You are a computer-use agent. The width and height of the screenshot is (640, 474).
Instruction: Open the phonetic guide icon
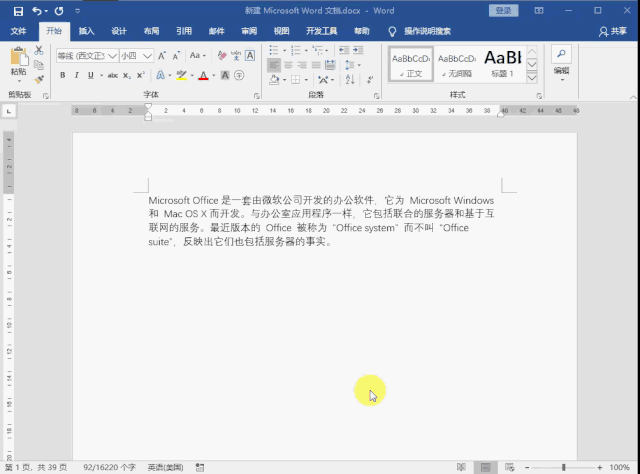(236, 55)
